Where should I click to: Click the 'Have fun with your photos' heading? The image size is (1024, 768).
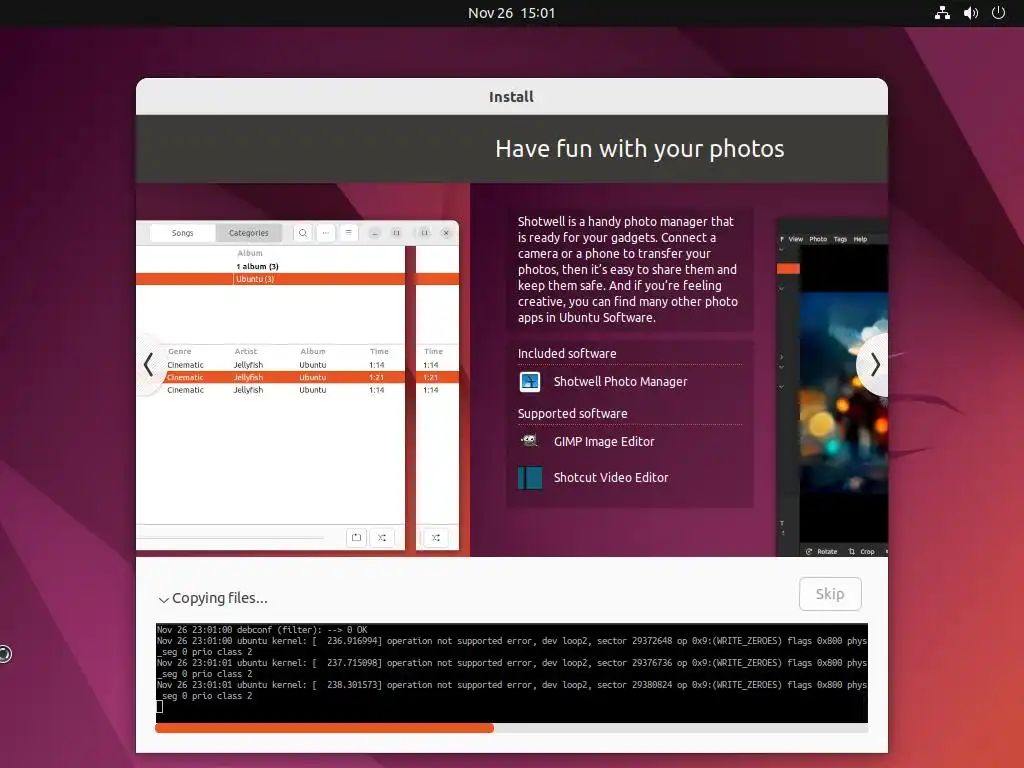(639, 149)
